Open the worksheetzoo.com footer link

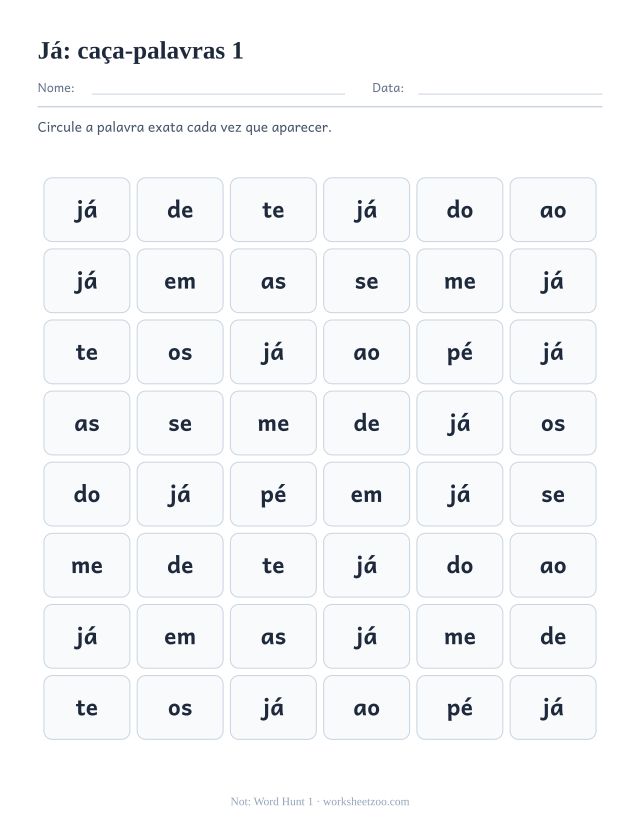(366, 802)
